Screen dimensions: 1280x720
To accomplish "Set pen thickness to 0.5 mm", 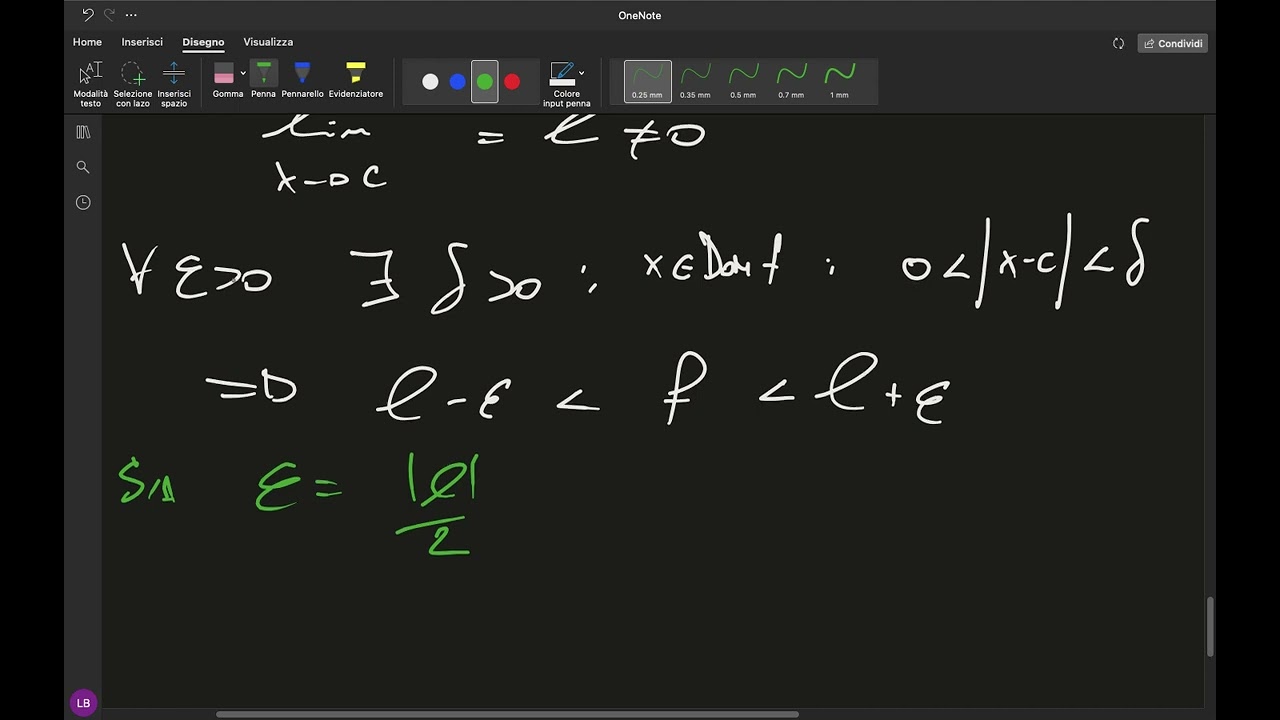I will coord(743,81).
